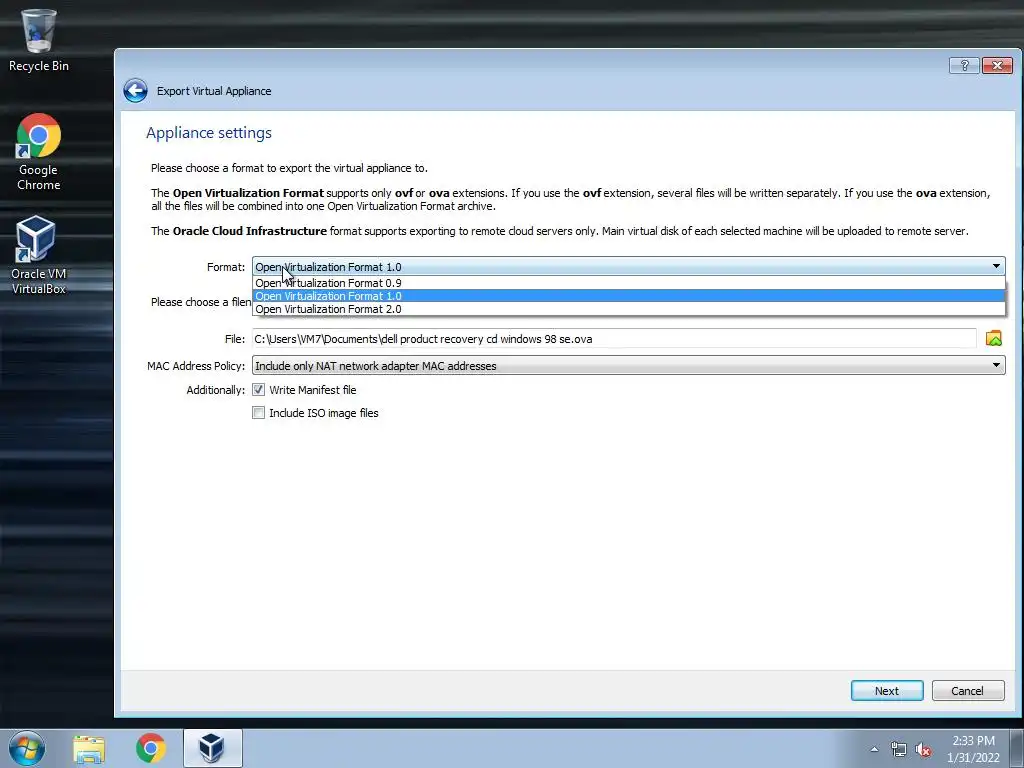This screenshot has width=1024, height=768.
Task: Open File Explorer from taskbar
Action: pyautogui.click(x=89, y=748)
